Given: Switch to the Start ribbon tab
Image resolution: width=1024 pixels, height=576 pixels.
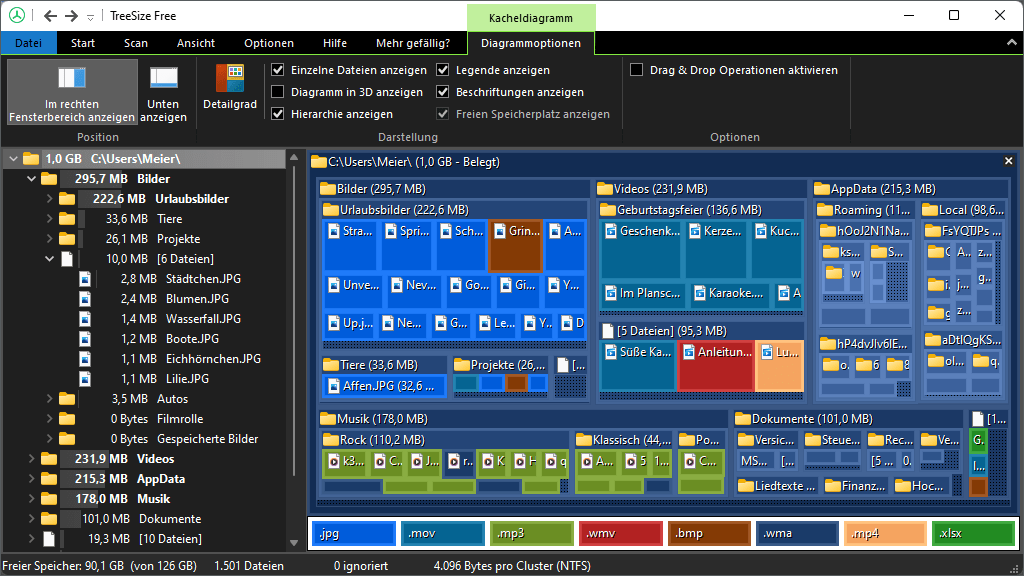Looking at the screenshot, I should pyautogui.click(x=83, y=43).
